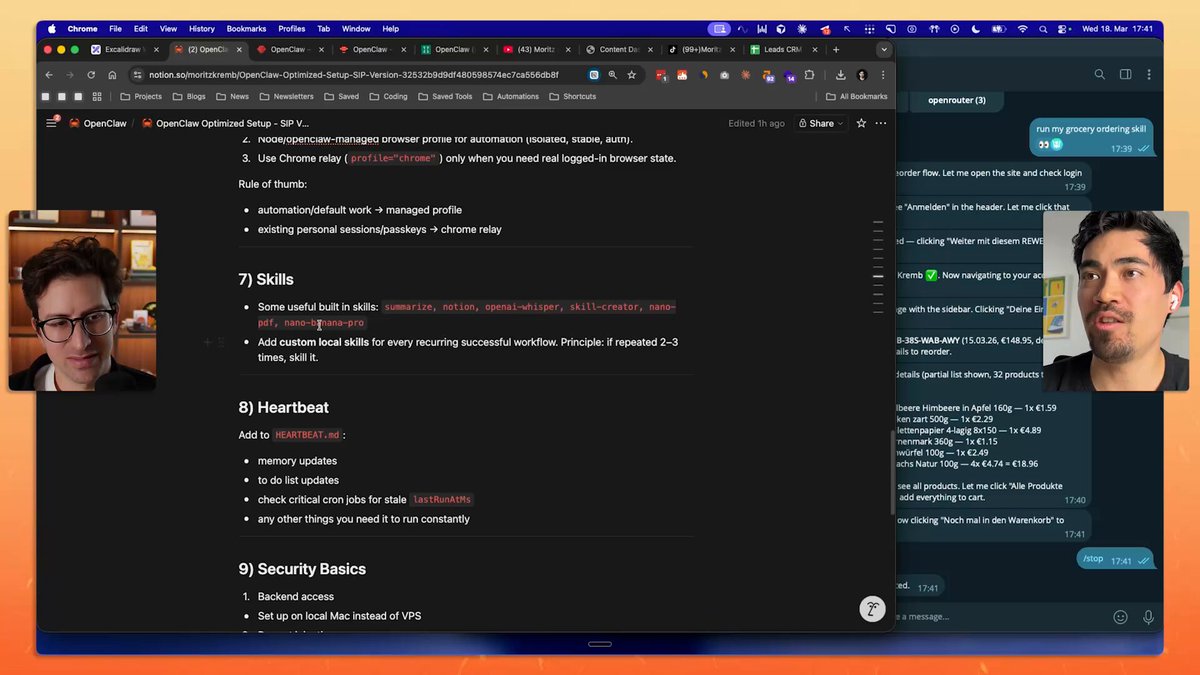The width and height of the screenshot is (1200, 675).
Task: Click the extensions puzzle-piece icon
Action: click(810, 75)
